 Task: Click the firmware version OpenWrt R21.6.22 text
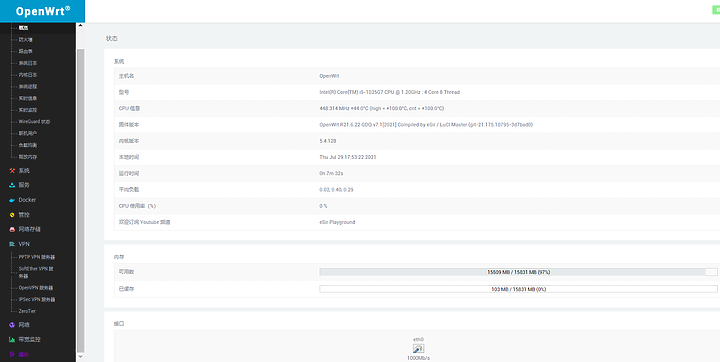point(426,124)
